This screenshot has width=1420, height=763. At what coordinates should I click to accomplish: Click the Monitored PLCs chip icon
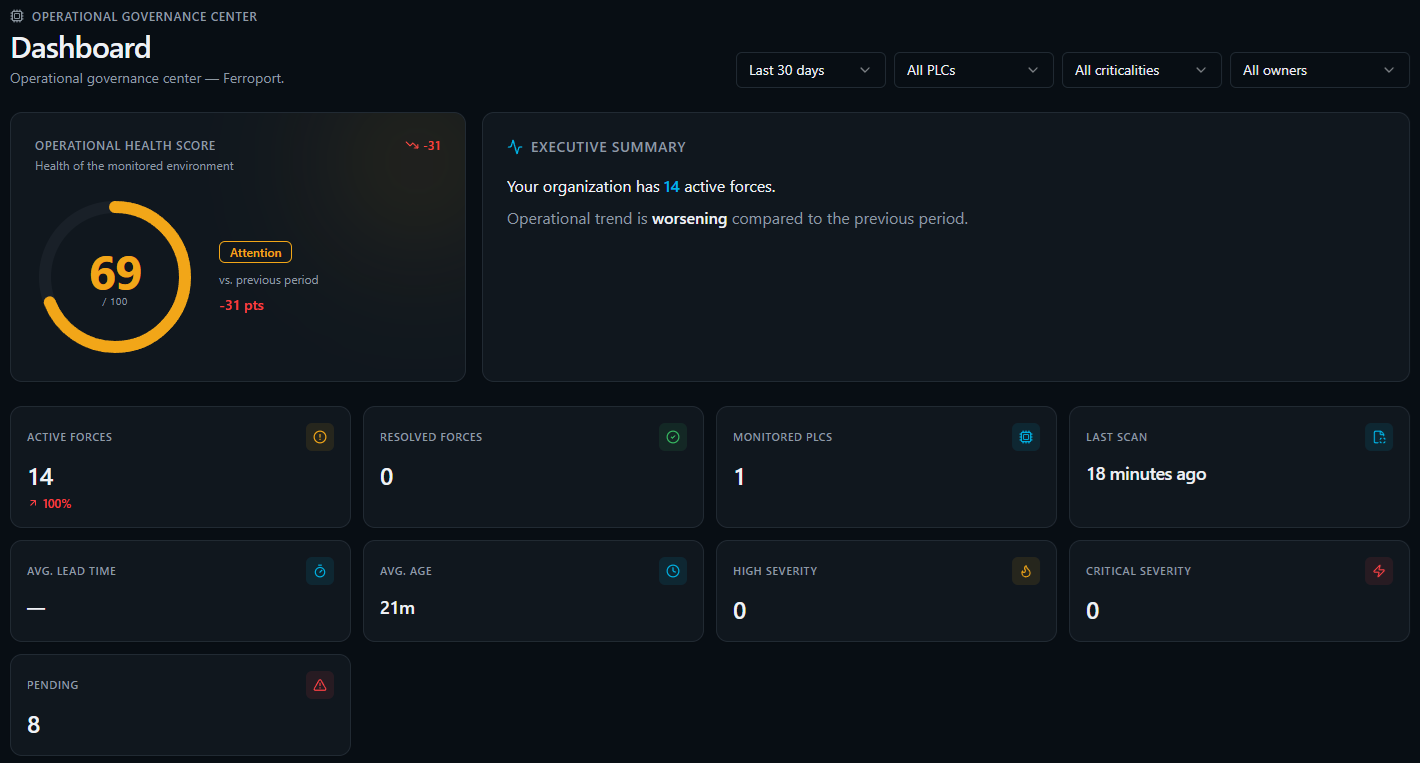pos(1026,437)
